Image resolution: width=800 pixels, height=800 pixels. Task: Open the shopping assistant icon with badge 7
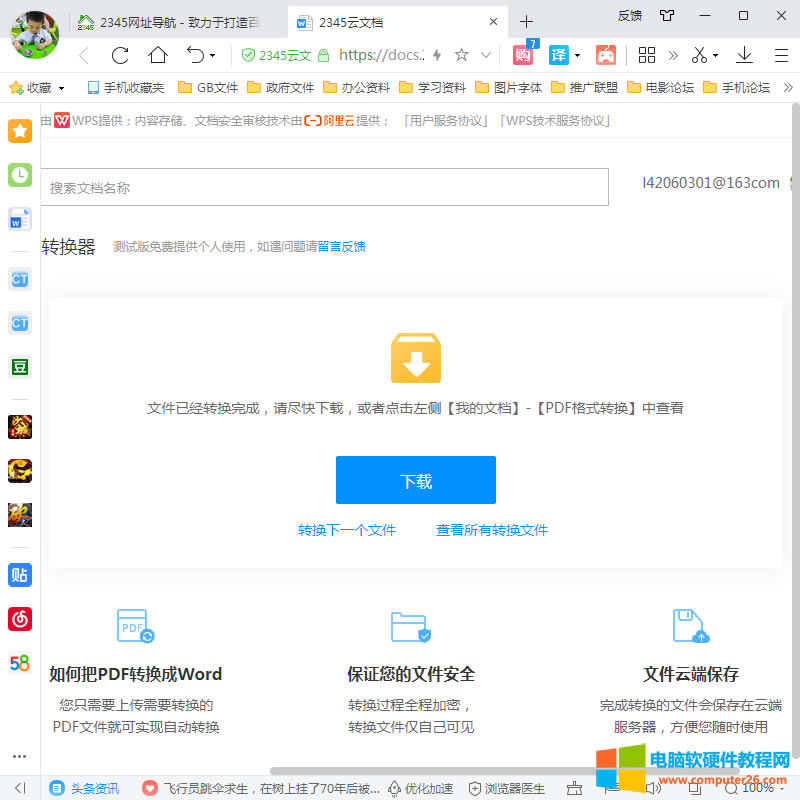pyautogui.click(x=522, y=55)
